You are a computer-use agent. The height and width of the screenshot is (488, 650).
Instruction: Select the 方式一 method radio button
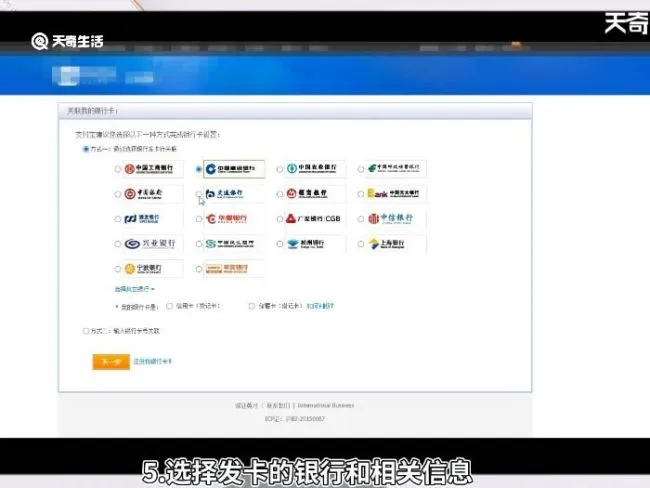[x=86, y=149]
